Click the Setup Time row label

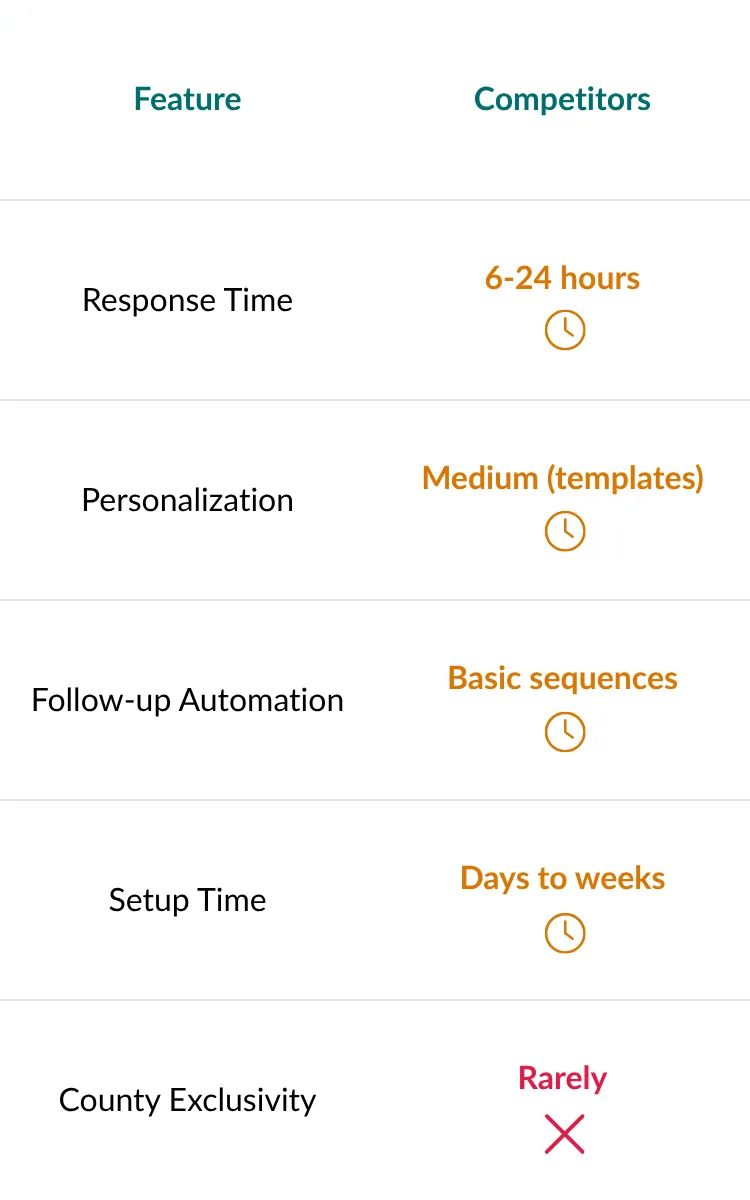[x=188, y=900]
